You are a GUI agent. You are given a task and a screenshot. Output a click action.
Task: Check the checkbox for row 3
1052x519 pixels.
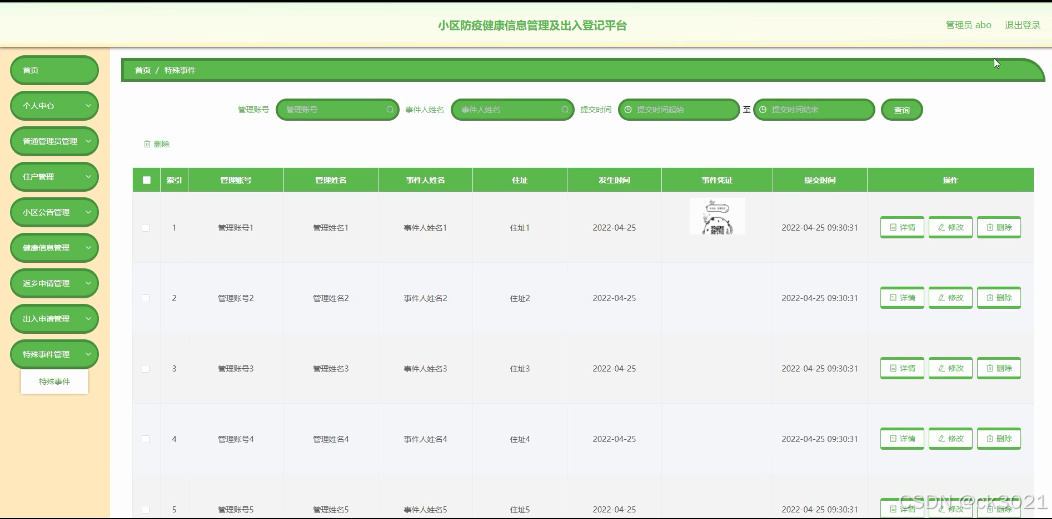coord(146,368)
